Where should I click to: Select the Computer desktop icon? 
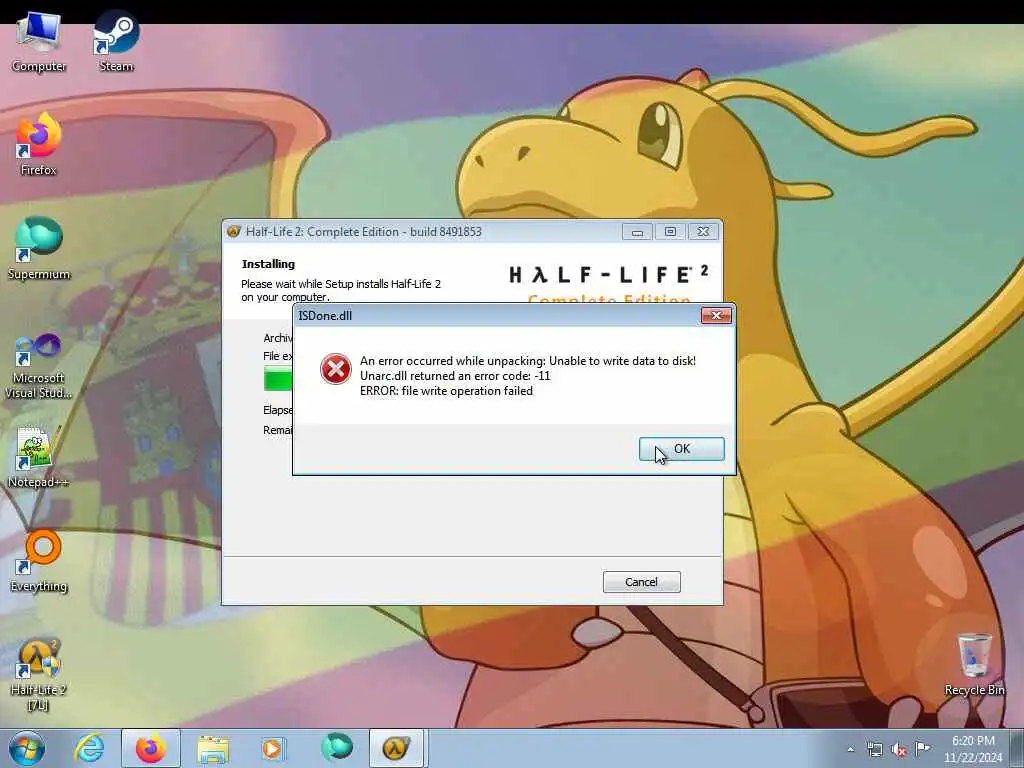tap(39, 41)
